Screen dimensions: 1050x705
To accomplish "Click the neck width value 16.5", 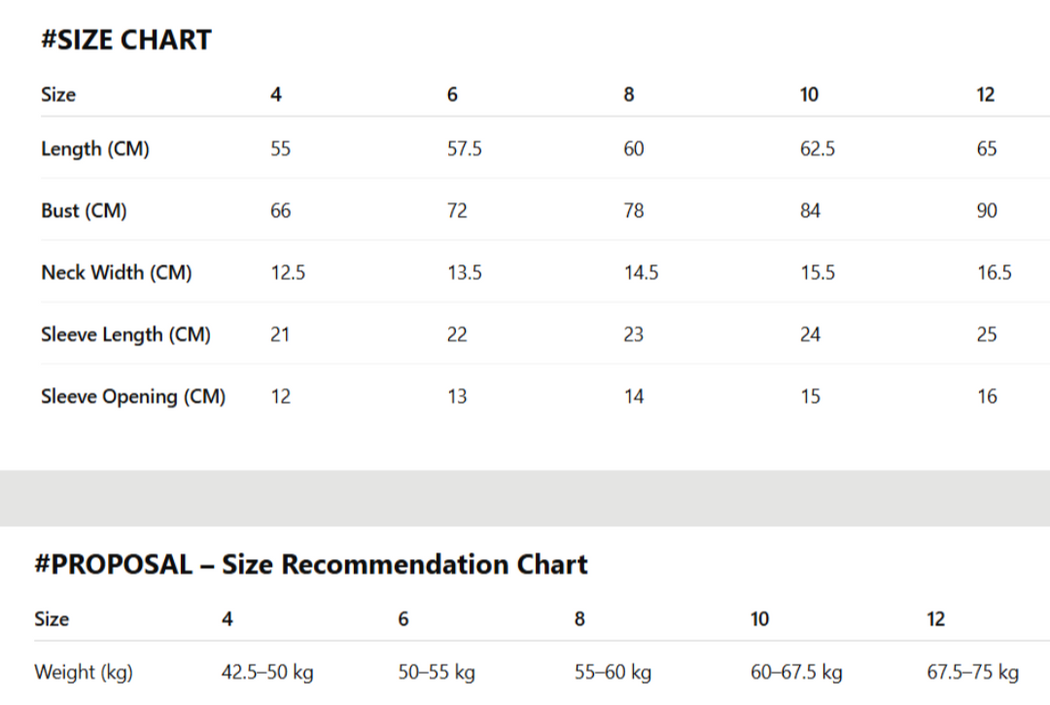I will tap(994, 273).
